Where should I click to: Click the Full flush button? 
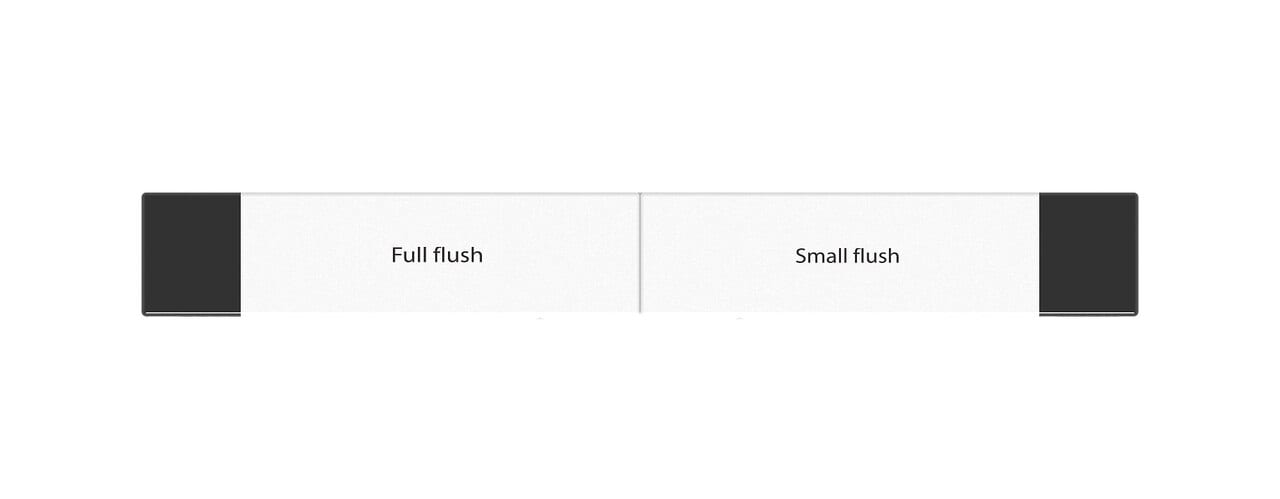(x=440, y=254)
